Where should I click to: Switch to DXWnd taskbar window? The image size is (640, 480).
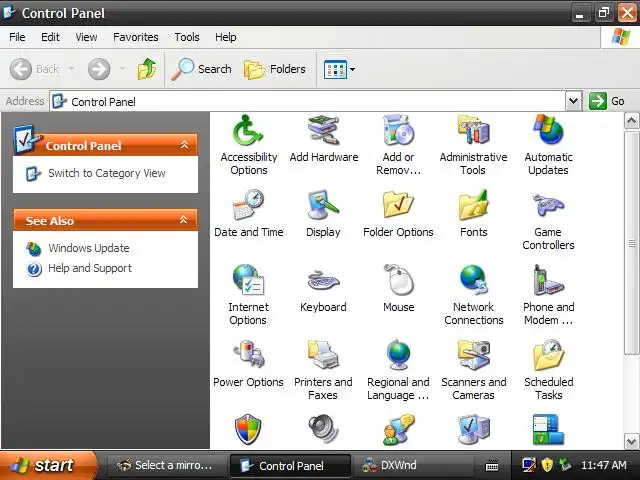412,465
